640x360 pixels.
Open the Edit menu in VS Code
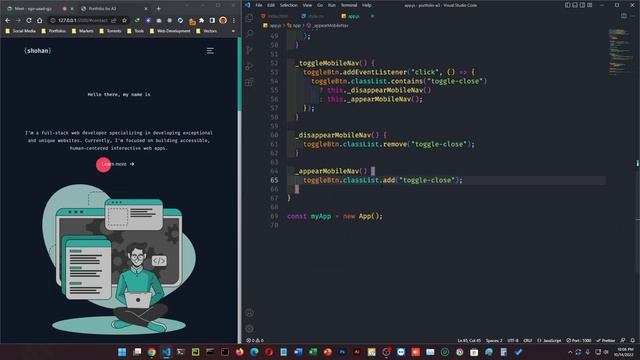coord(271,5)
